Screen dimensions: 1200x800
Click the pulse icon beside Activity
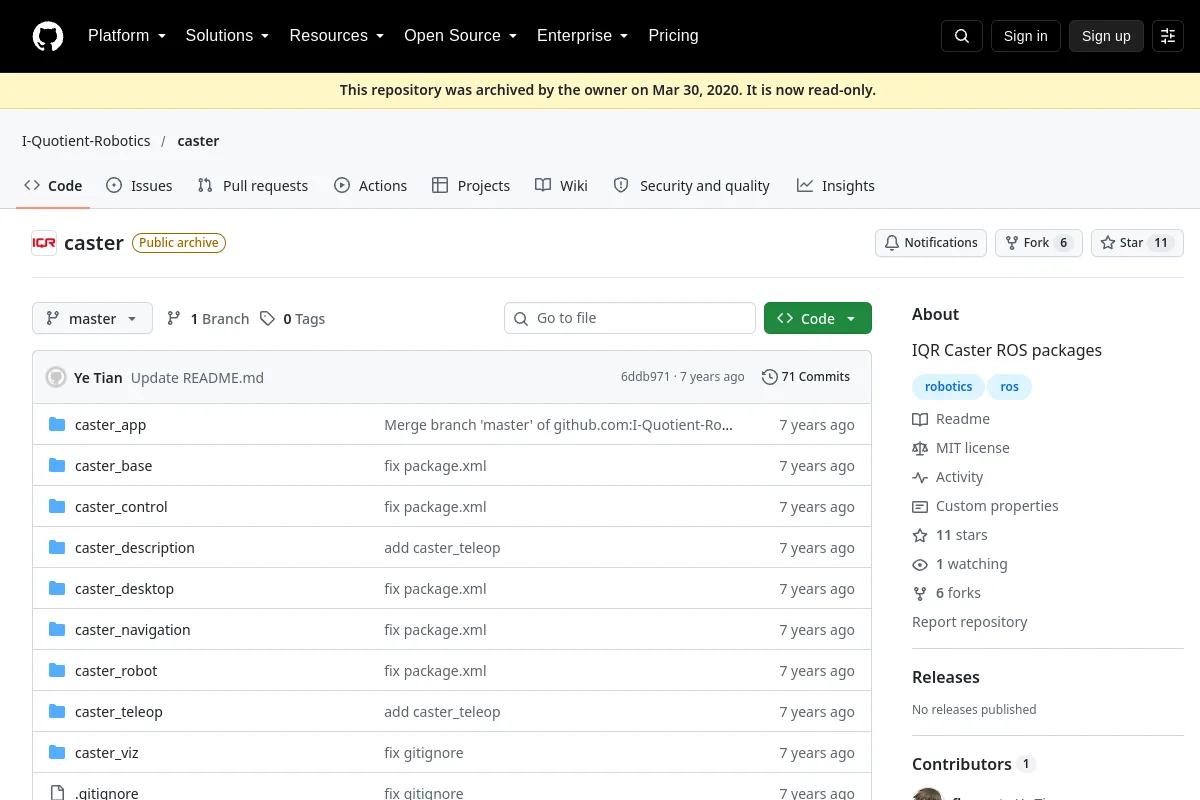(920, 477)
